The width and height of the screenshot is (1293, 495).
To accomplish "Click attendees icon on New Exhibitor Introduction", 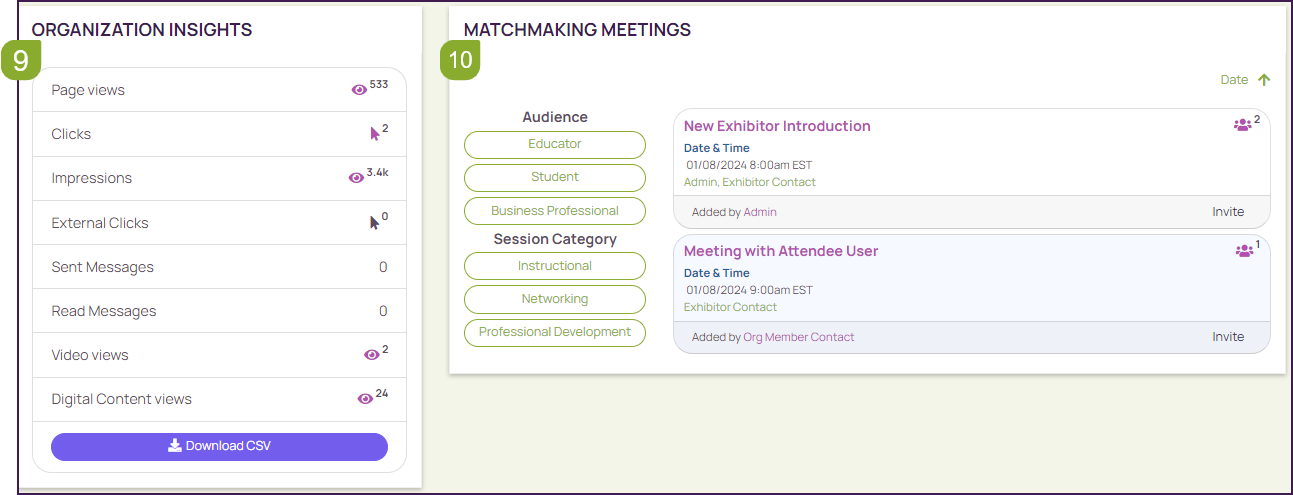I will (1242, 126).
